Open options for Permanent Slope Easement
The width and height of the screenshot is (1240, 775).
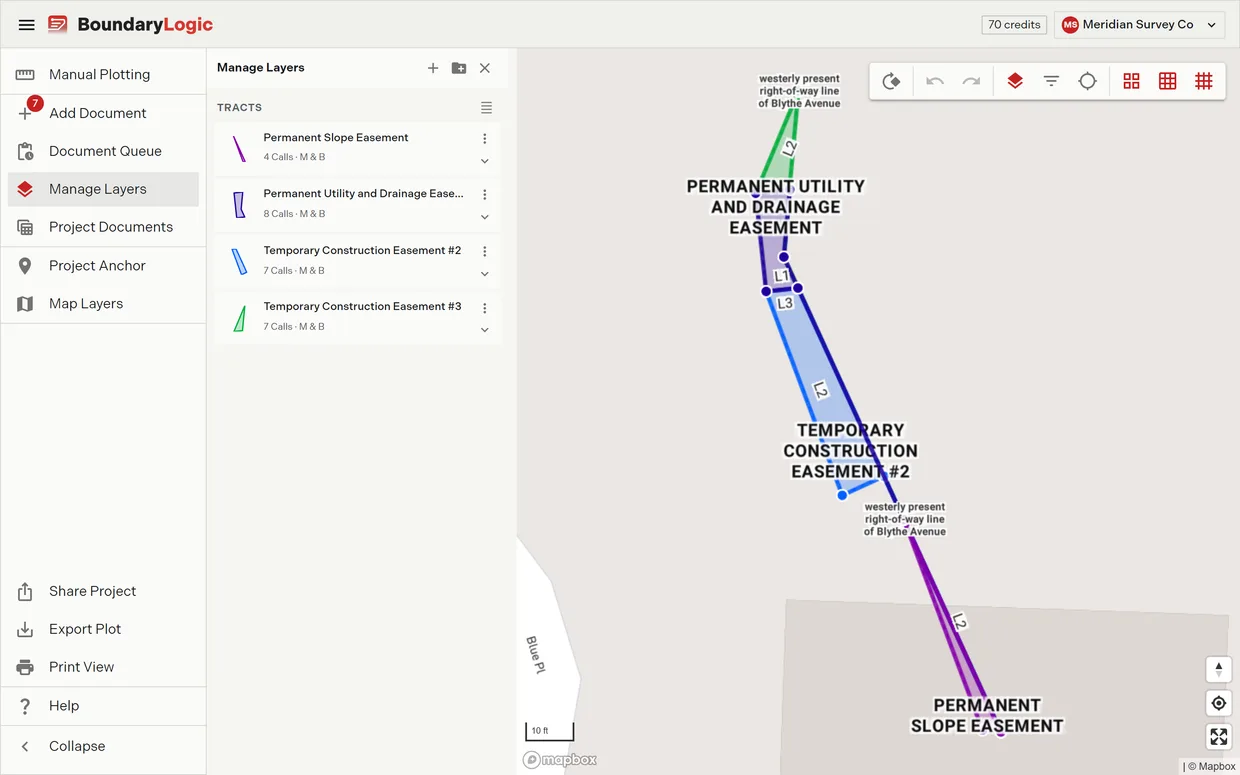click(485, 139)
